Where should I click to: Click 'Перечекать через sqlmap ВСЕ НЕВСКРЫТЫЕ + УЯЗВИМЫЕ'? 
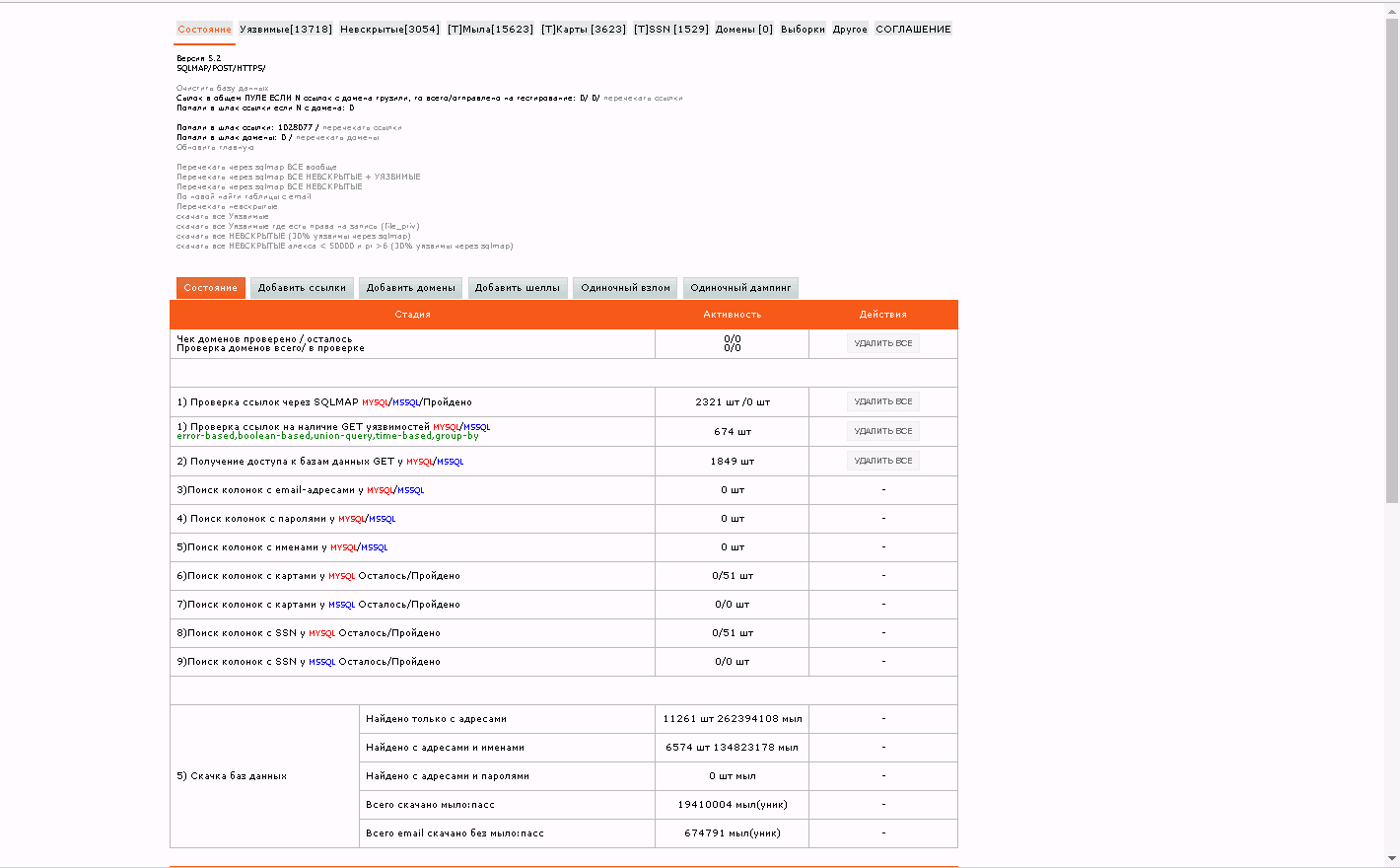point(299,178)
